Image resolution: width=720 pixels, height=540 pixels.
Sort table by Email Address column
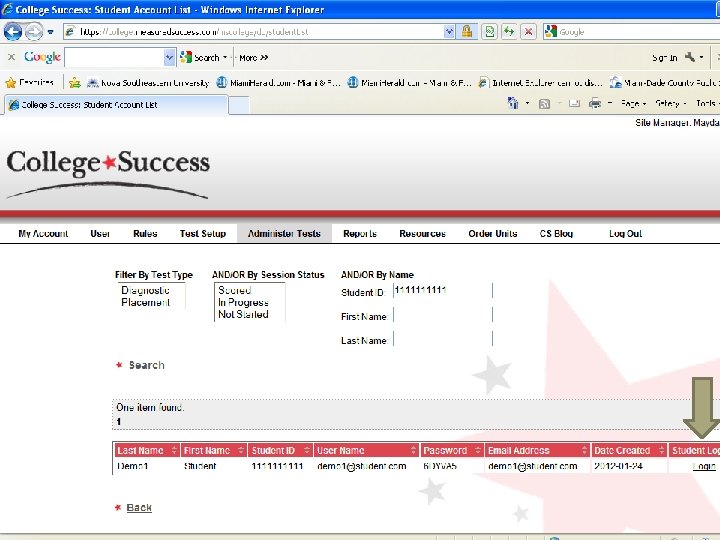537,450
